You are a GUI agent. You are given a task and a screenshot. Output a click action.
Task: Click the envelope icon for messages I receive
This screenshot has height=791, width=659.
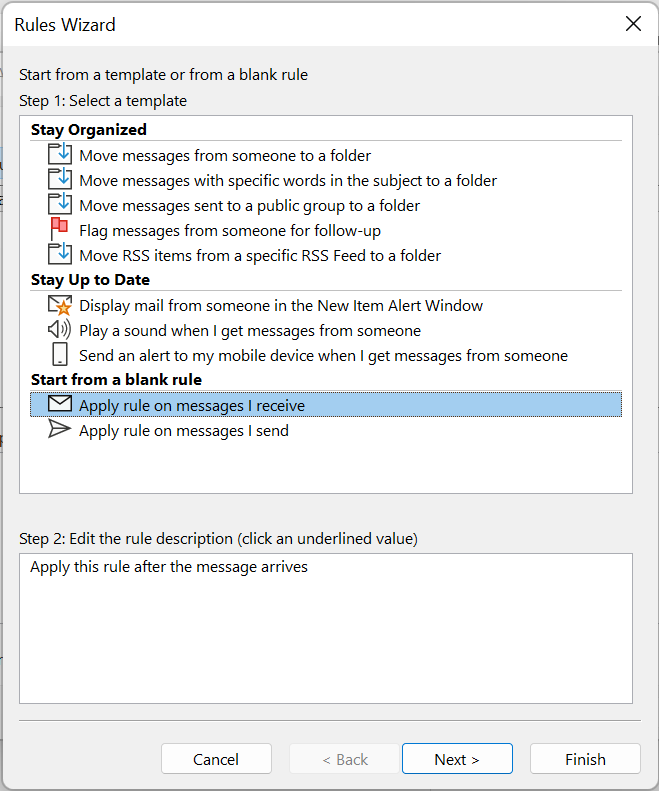coord(60,404)
